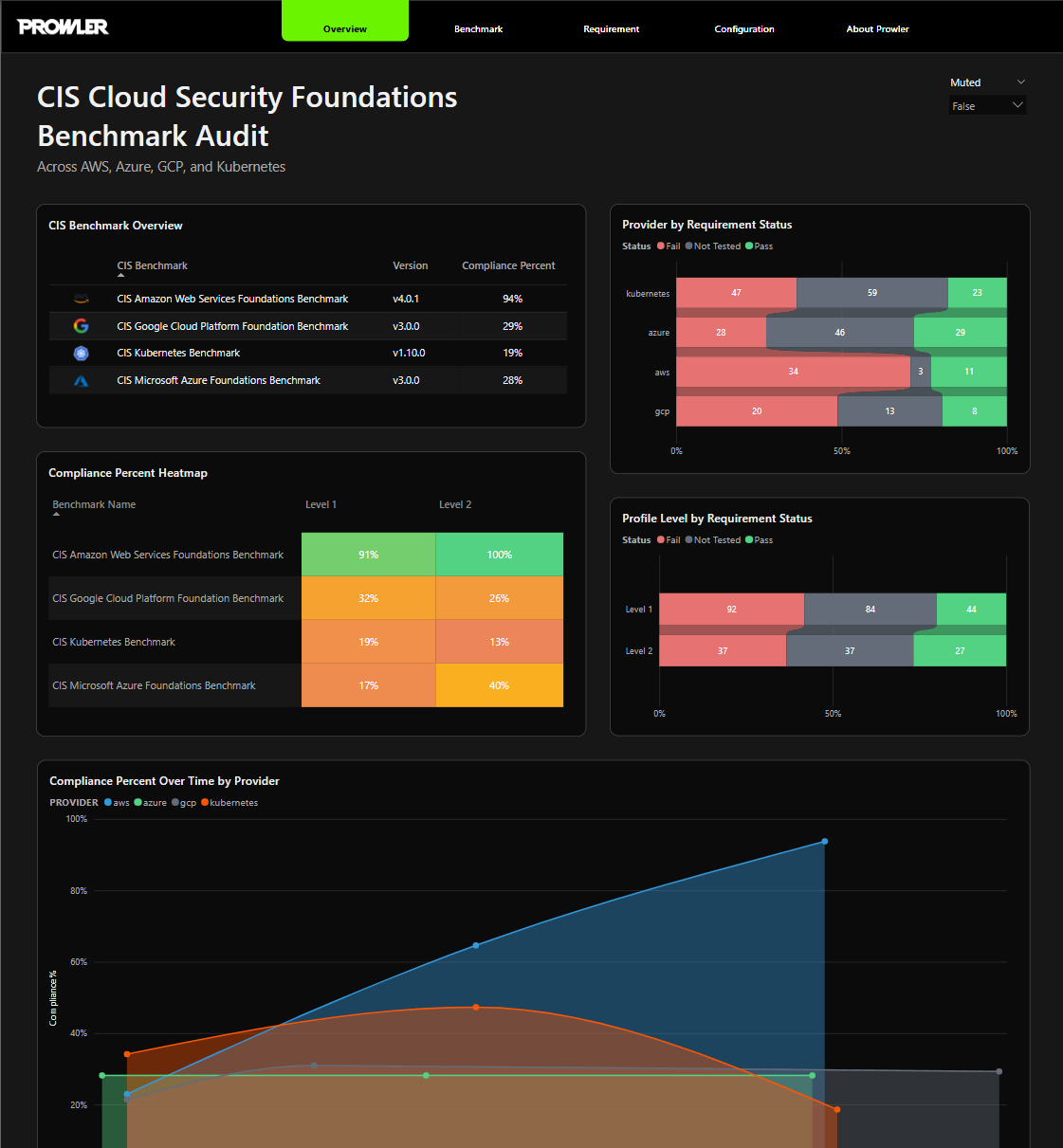Click the v4.0.1 version cell
Viewport: 1063px width, 1148px height.
tap(406, 299)
